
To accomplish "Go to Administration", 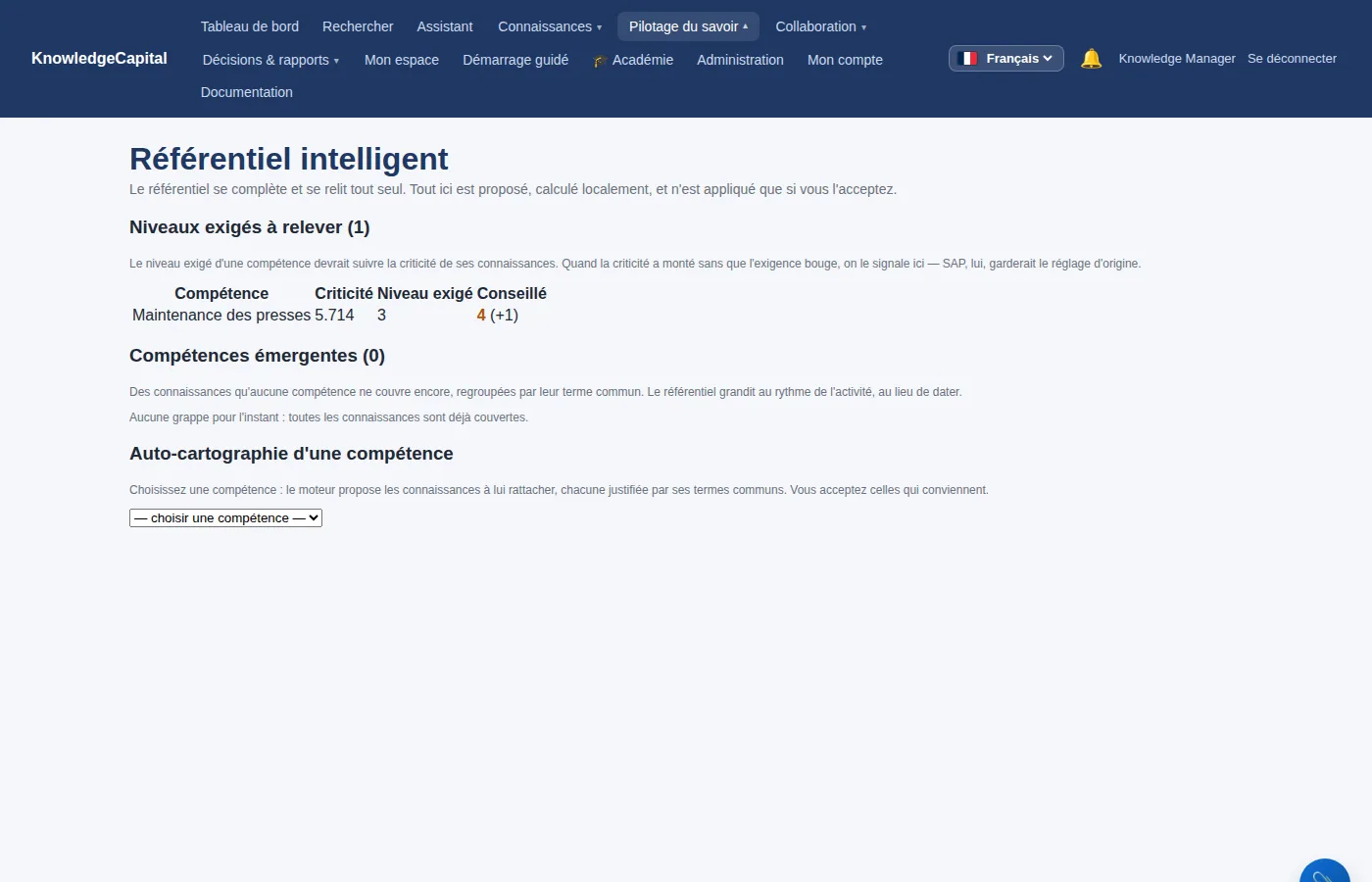I will [x=740, y=60].
